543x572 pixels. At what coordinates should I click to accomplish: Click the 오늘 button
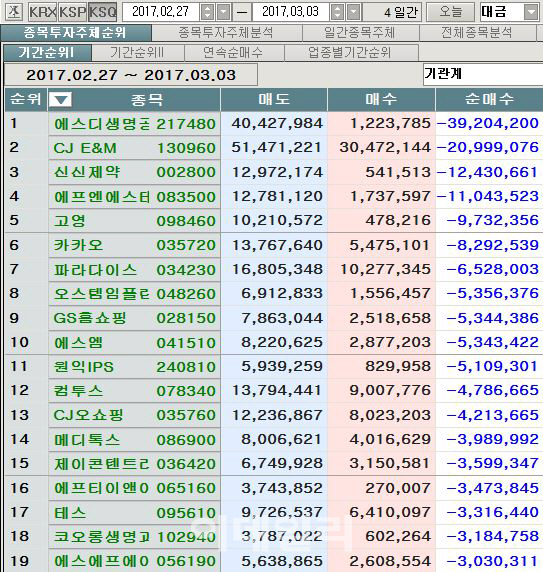pos(450,12)
